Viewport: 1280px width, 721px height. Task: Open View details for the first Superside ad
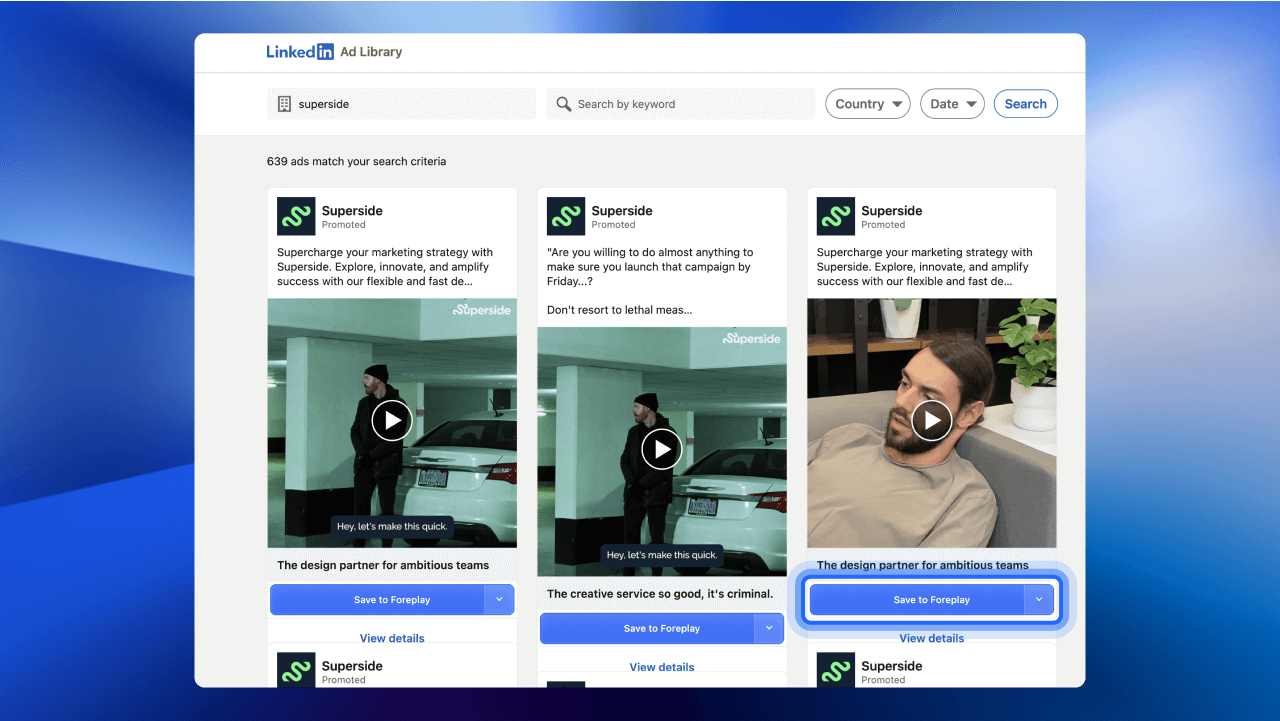click(392, 638)
